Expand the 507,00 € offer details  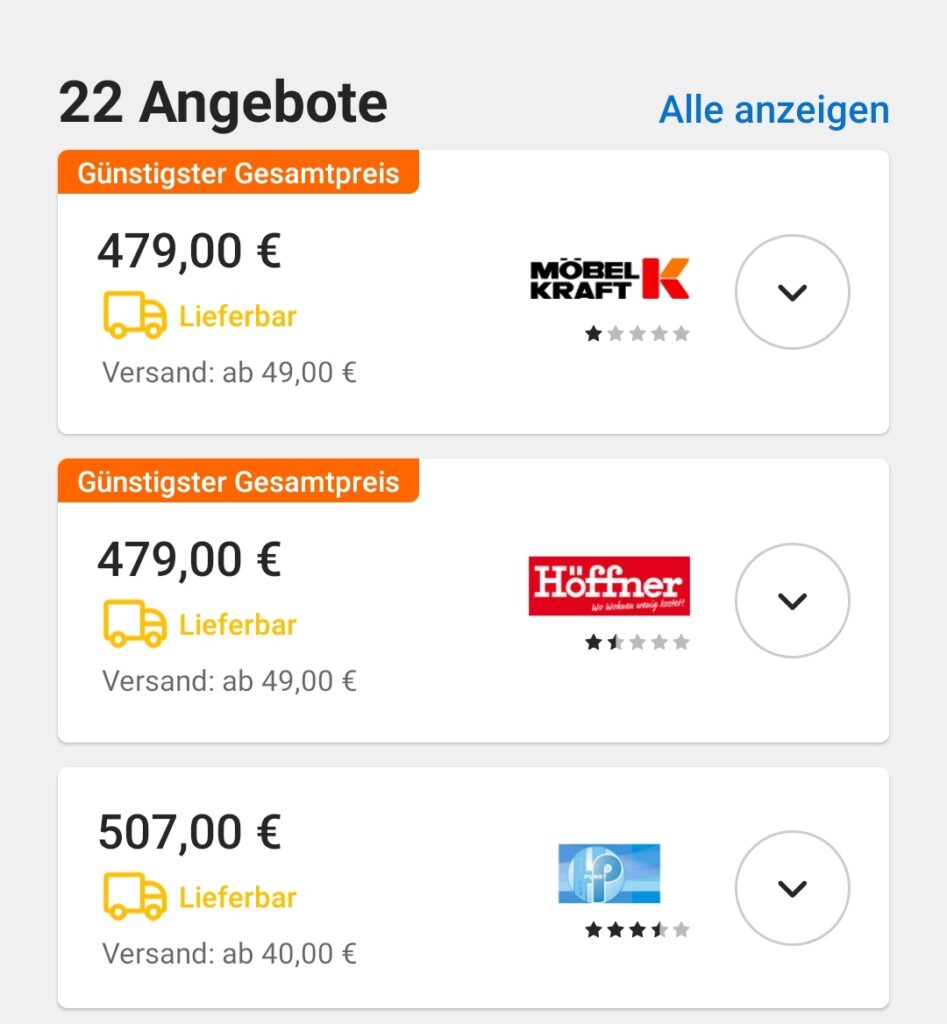click(792, 888)
